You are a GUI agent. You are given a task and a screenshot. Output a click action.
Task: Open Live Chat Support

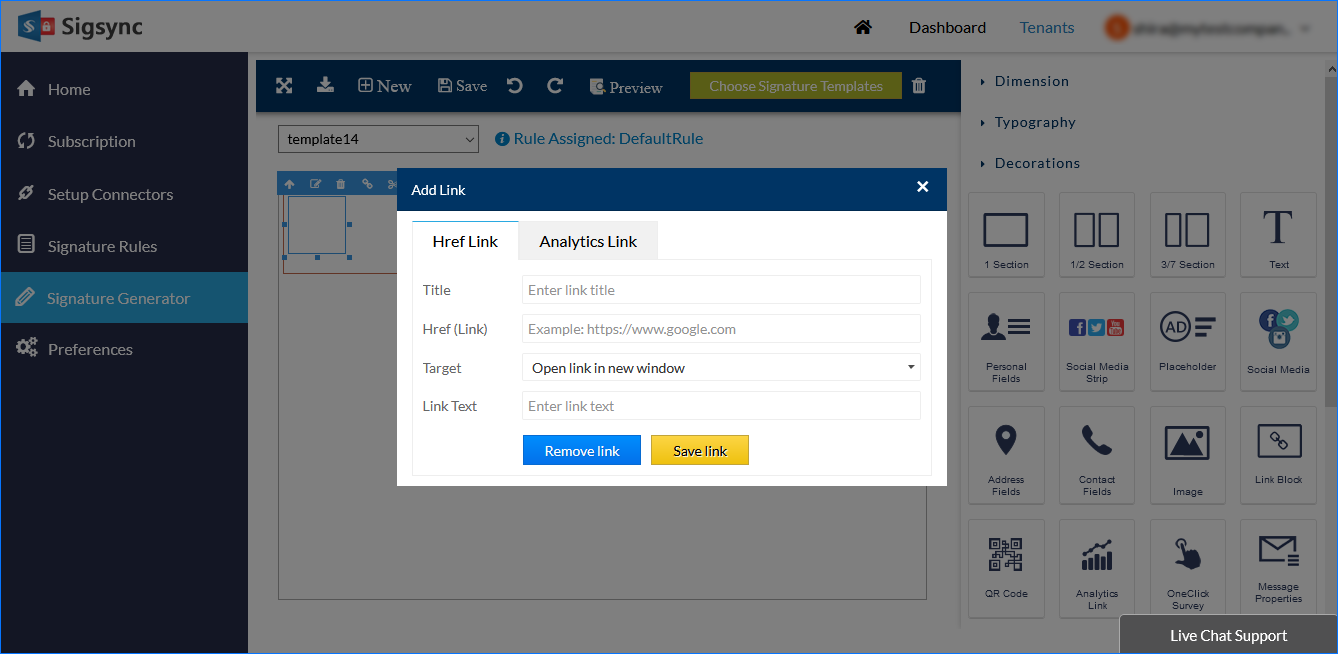pos(1228,635)
